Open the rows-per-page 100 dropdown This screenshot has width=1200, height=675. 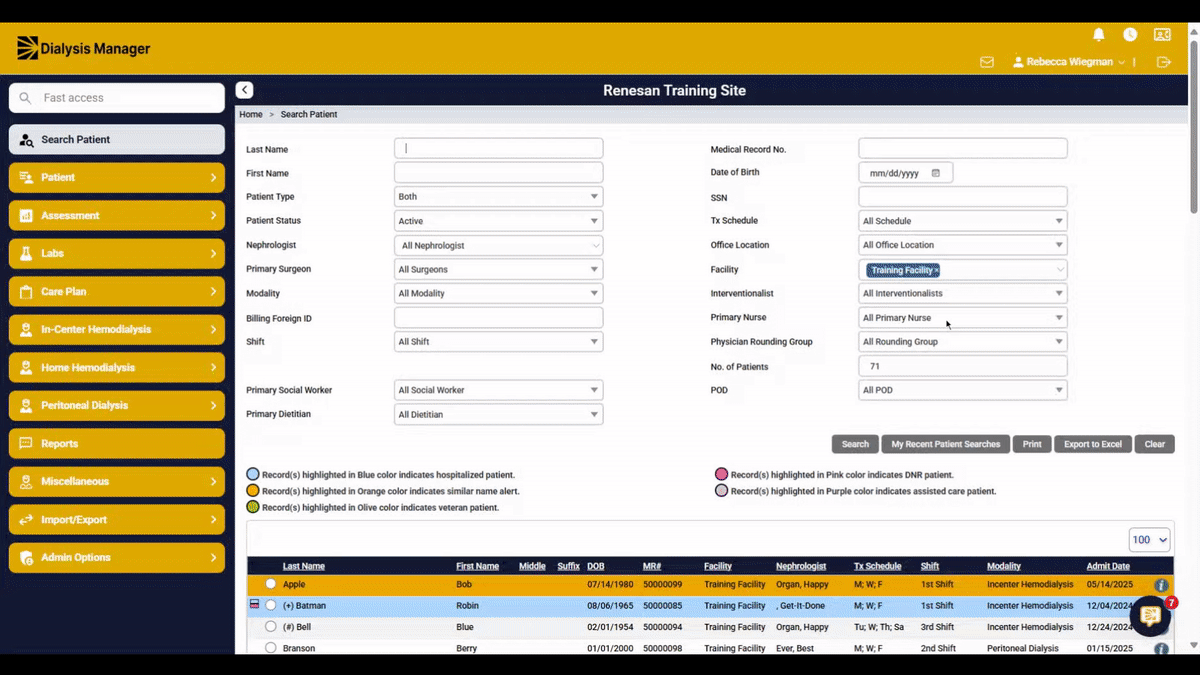pos(1149,540)
